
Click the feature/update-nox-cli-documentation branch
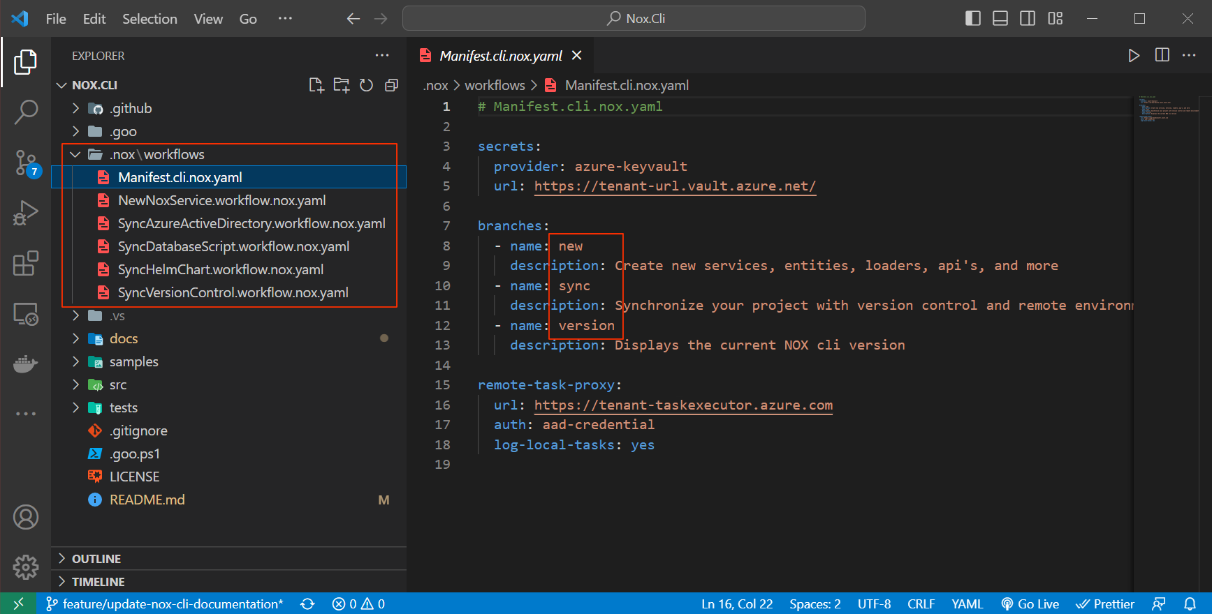(164, 604)
